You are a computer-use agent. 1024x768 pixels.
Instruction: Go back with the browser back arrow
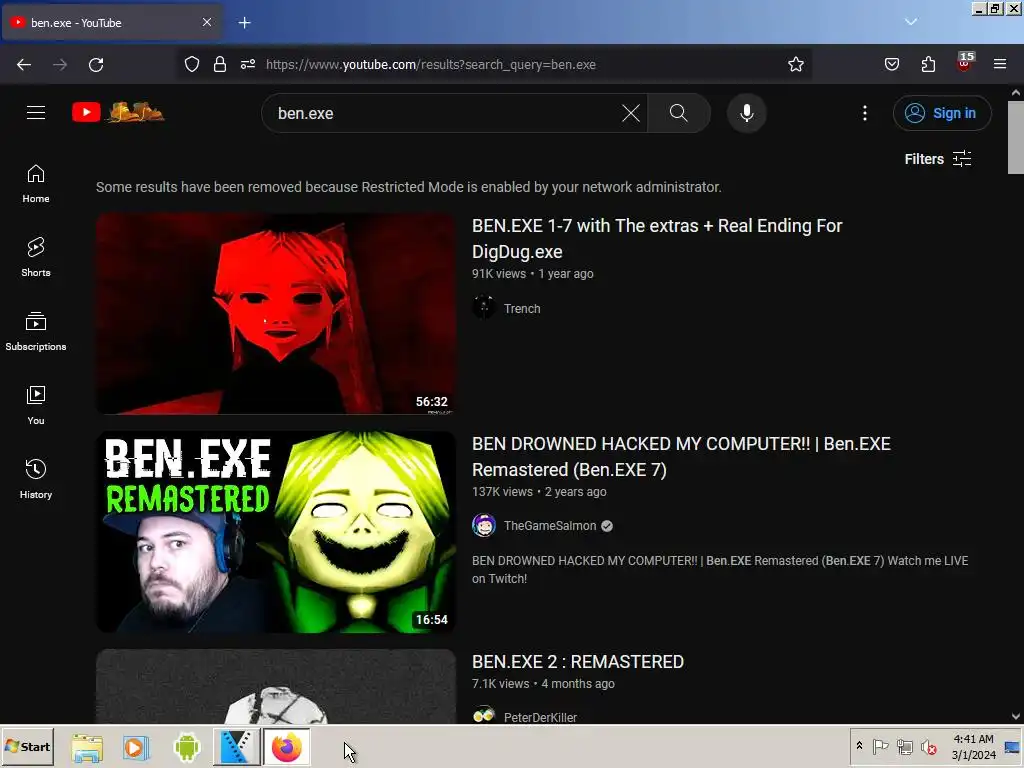[24, 65]
